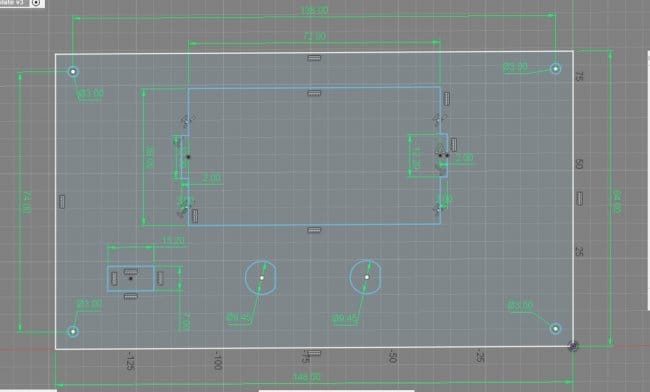Select horizontal constraint icon on blue rectangle's bottom edge
This screenshot has height=392, width=650.
(x=314, y=230)
